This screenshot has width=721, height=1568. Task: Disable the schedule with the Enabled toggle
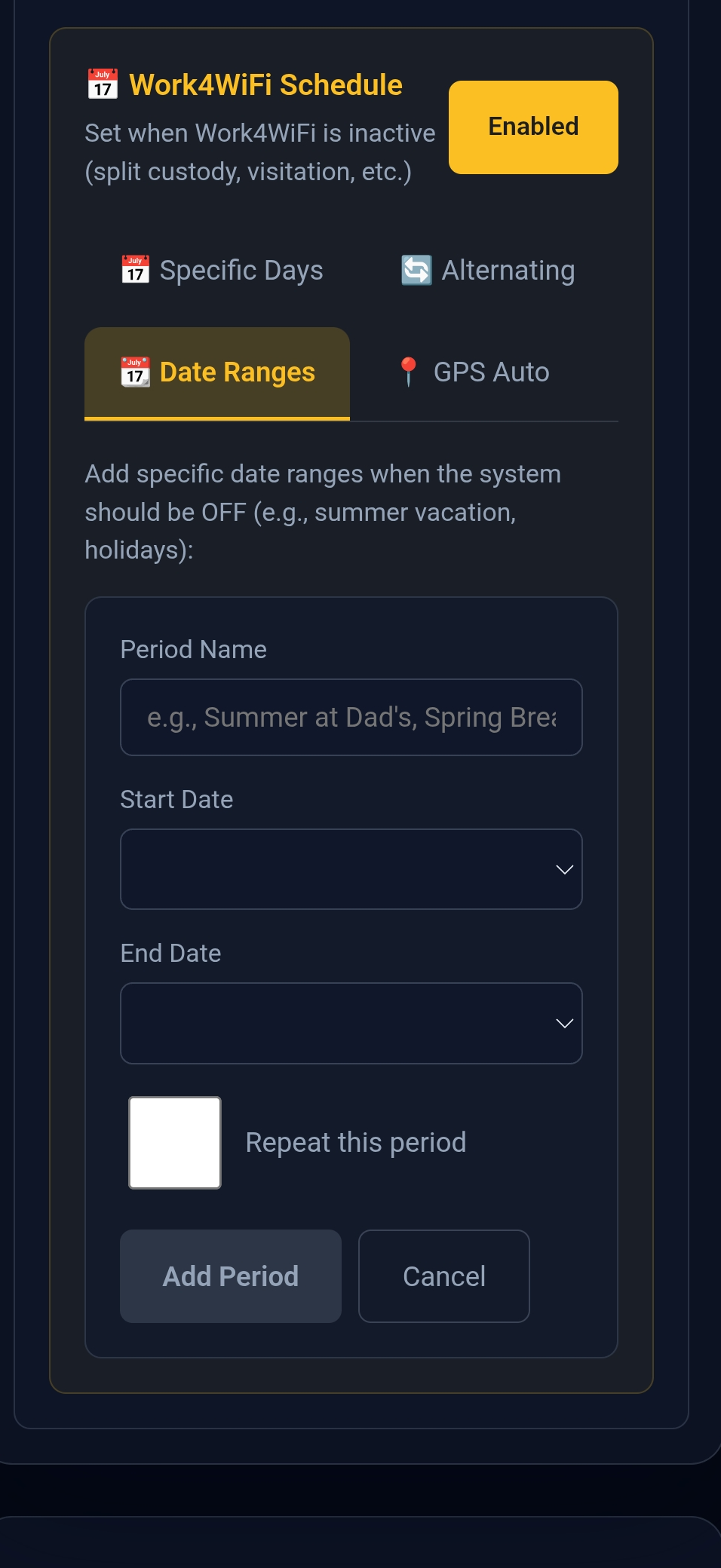pos(532,127)
